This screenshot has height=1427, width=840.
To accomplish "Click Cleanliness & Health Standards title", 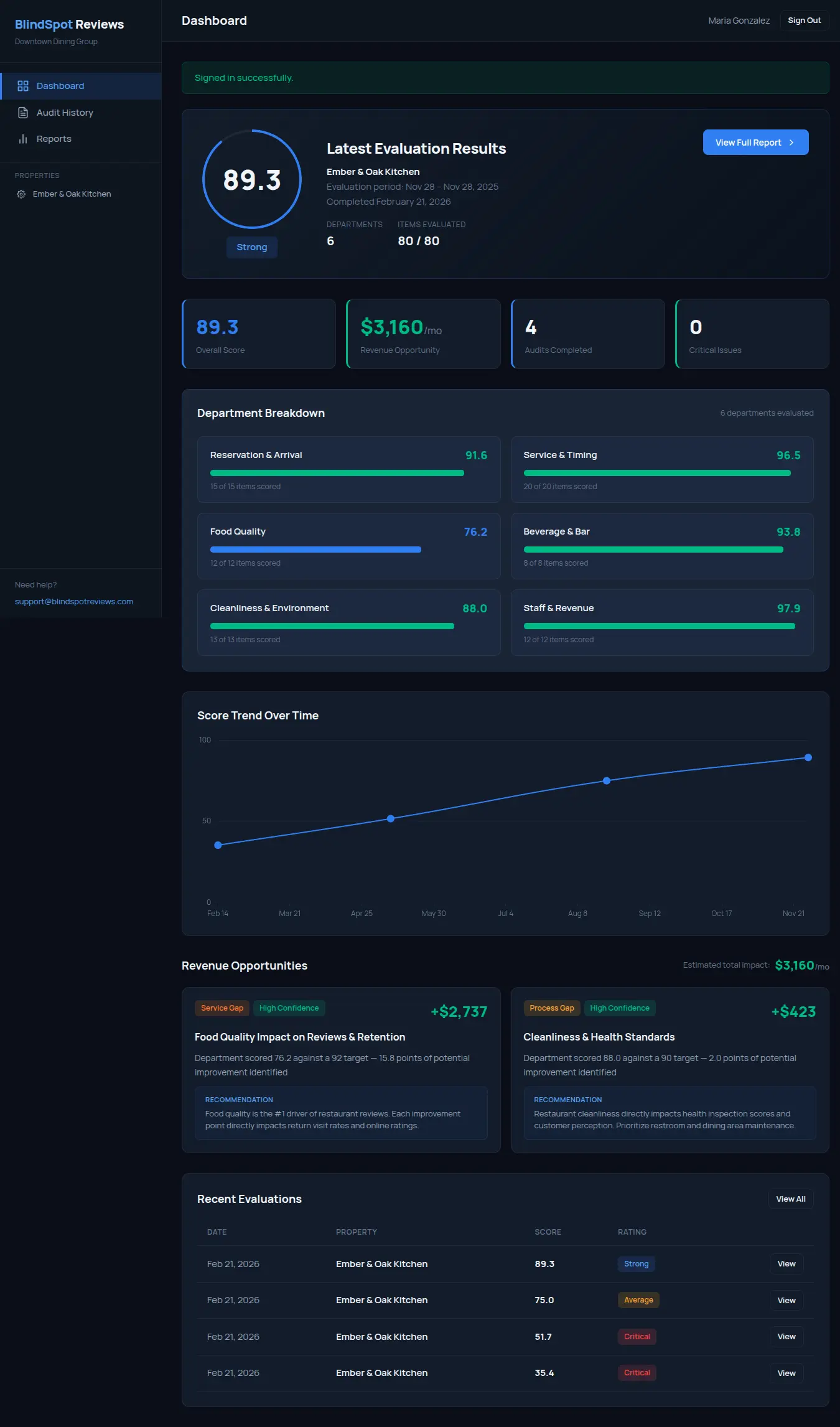I will (x=599, y=1037).
